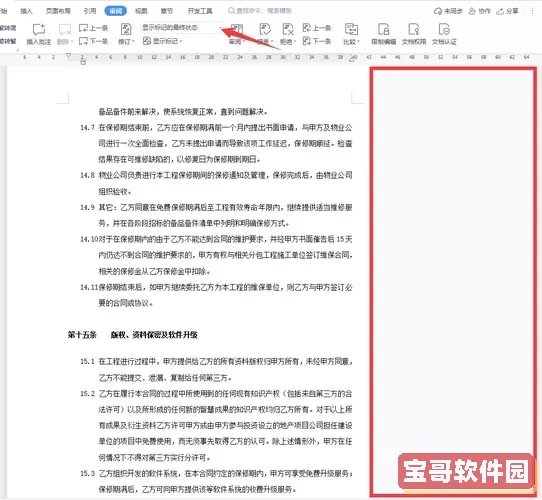This screenshot has width=542, height=500.
Task: Jump to next revision 下一条
Action: click(x=317, y=41)
